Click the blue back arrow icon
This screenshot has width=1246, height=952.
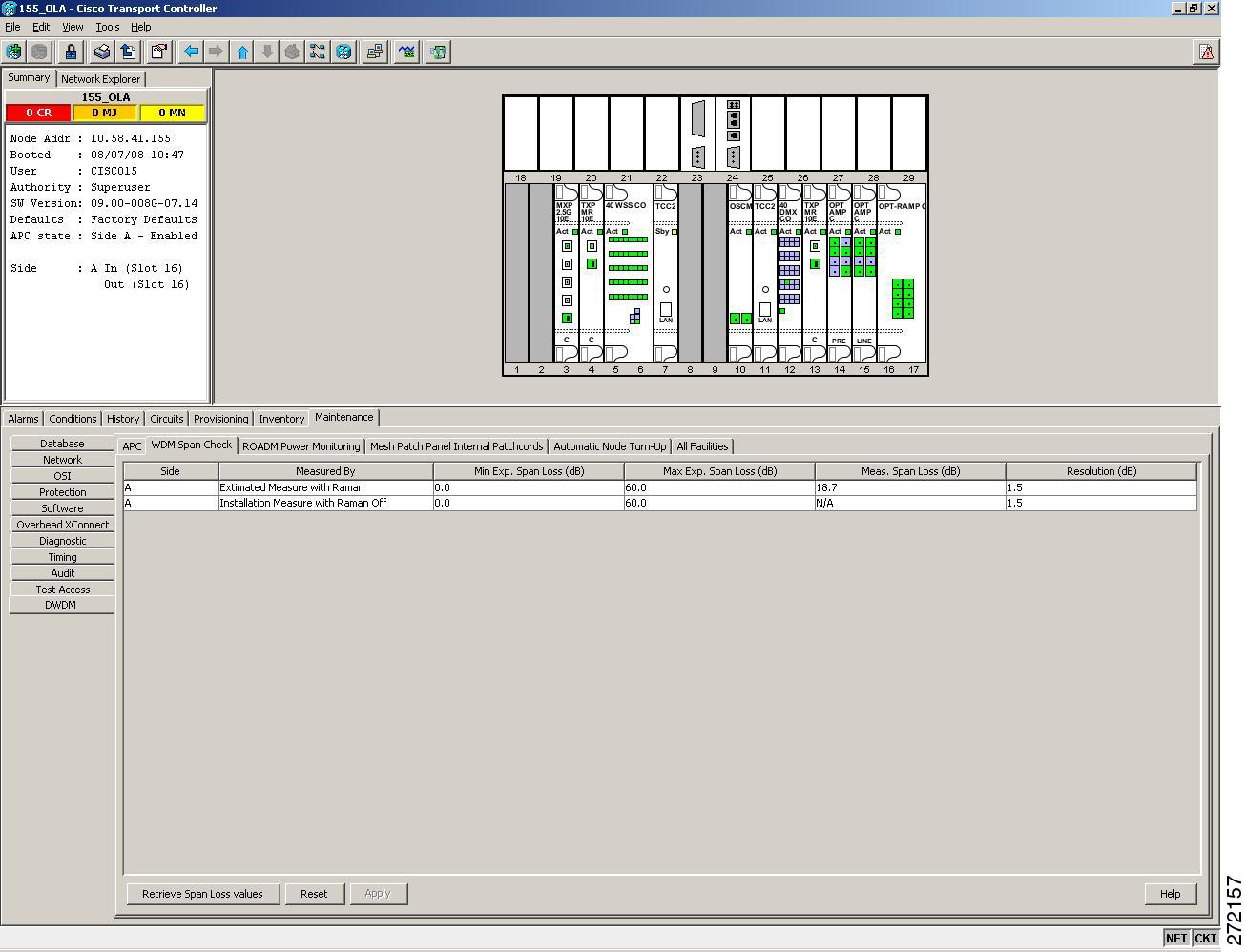pos(191,52)
